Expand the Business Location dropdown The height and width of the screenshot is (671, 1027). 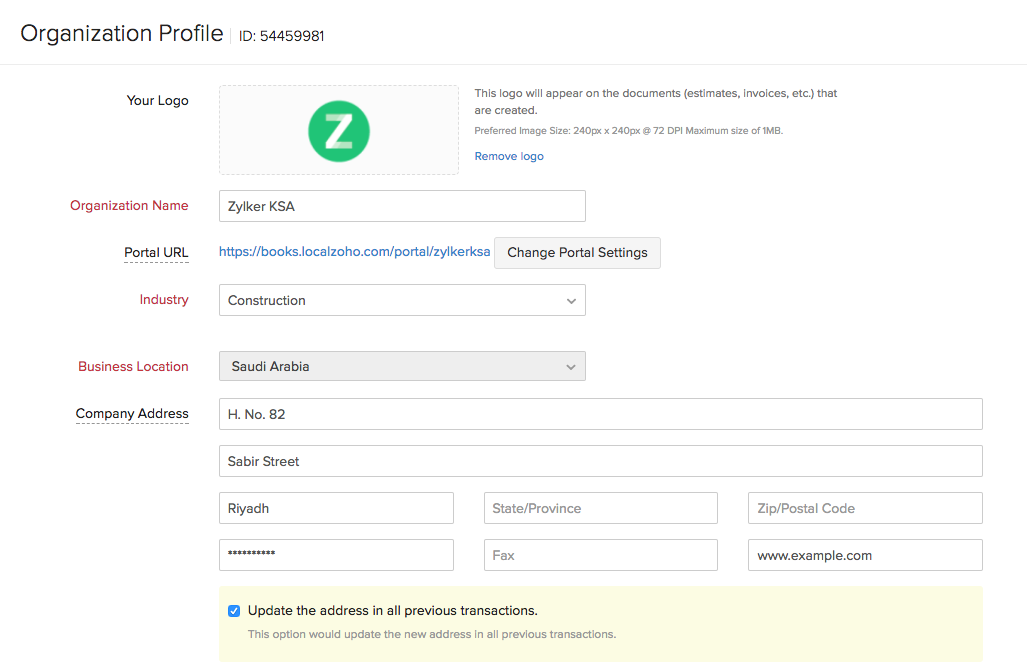[401, 366]
